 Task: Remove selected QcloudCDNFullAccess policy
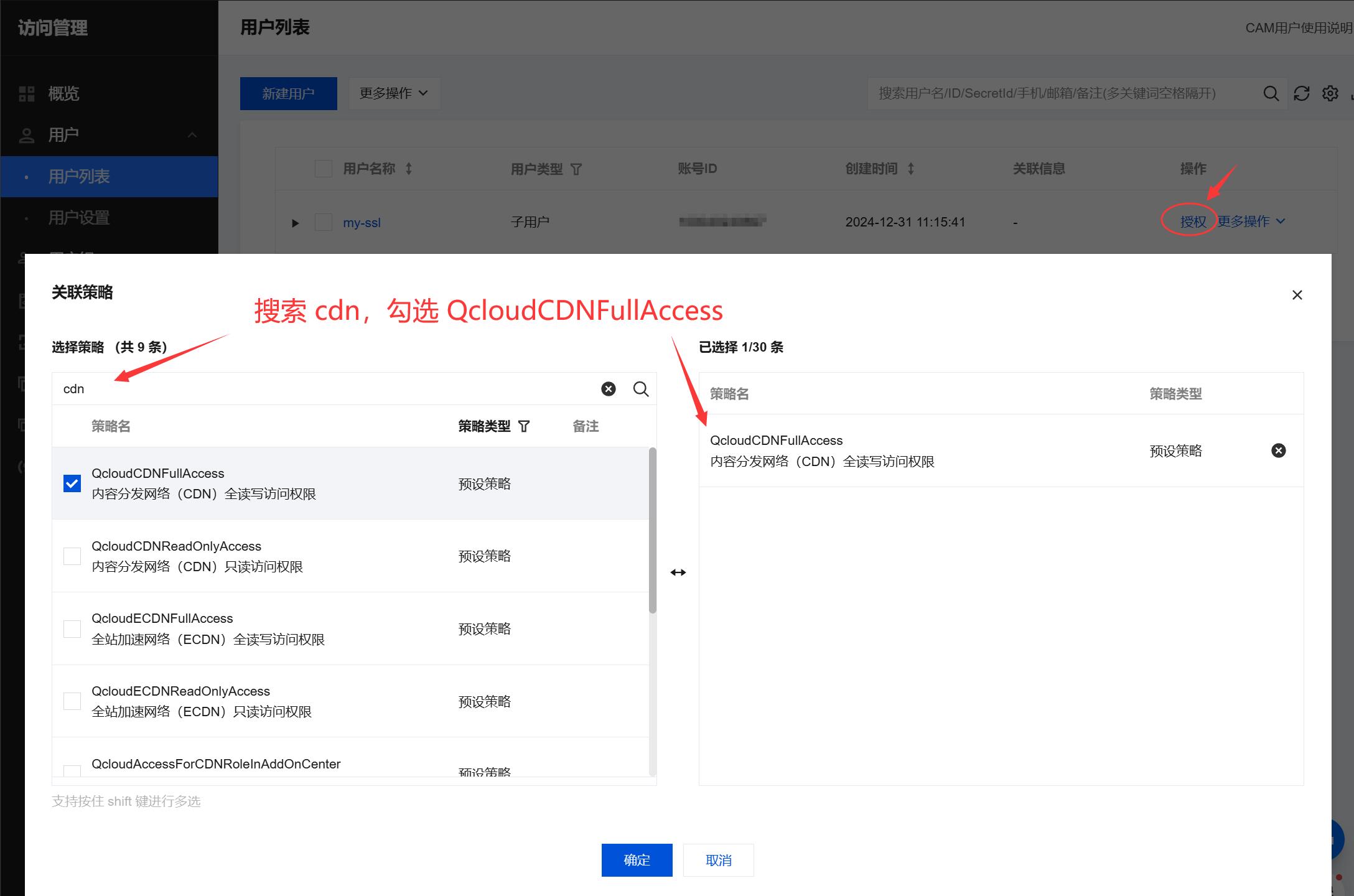pyautogui.click(x=1278, y=450)
